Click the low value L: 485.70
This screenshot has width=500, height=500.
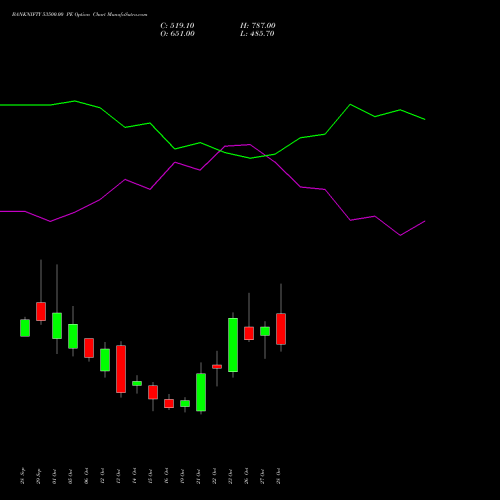(x=257, y=34)
